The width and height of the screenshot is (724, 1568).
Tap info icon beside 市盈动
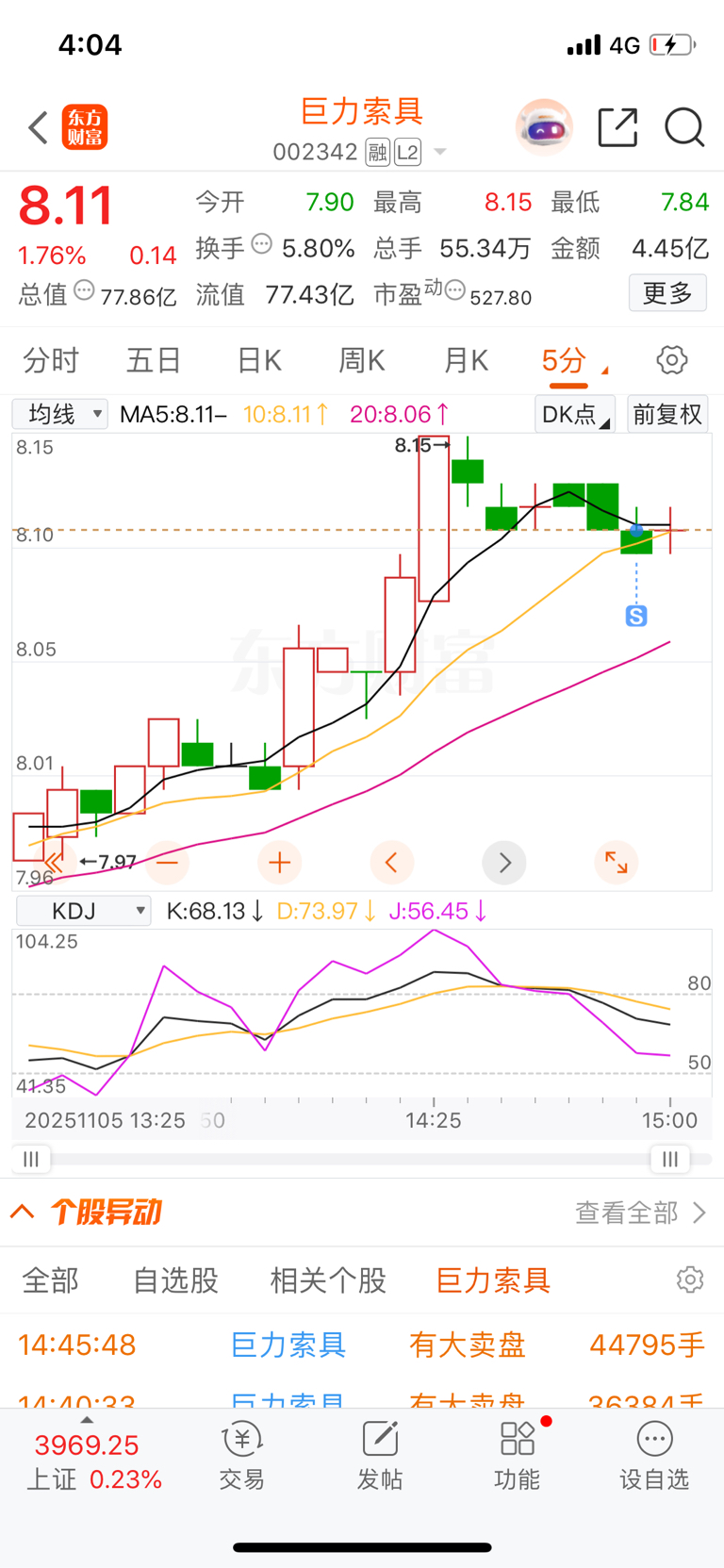coord(455,290)
